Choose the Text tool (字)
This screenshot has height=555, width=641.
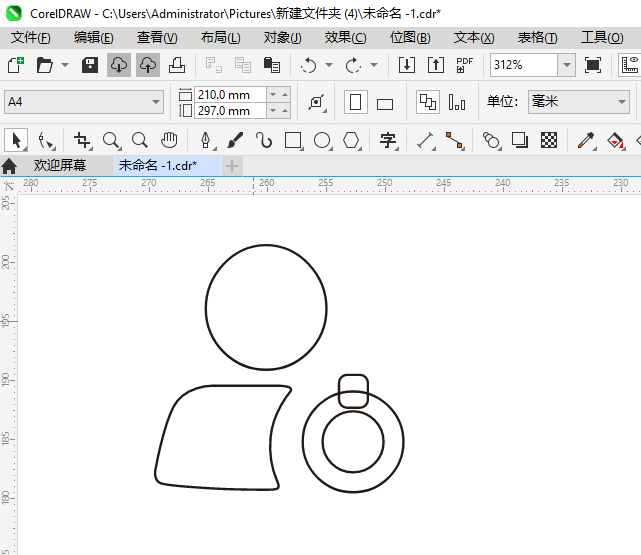click(x=388, y=140)
